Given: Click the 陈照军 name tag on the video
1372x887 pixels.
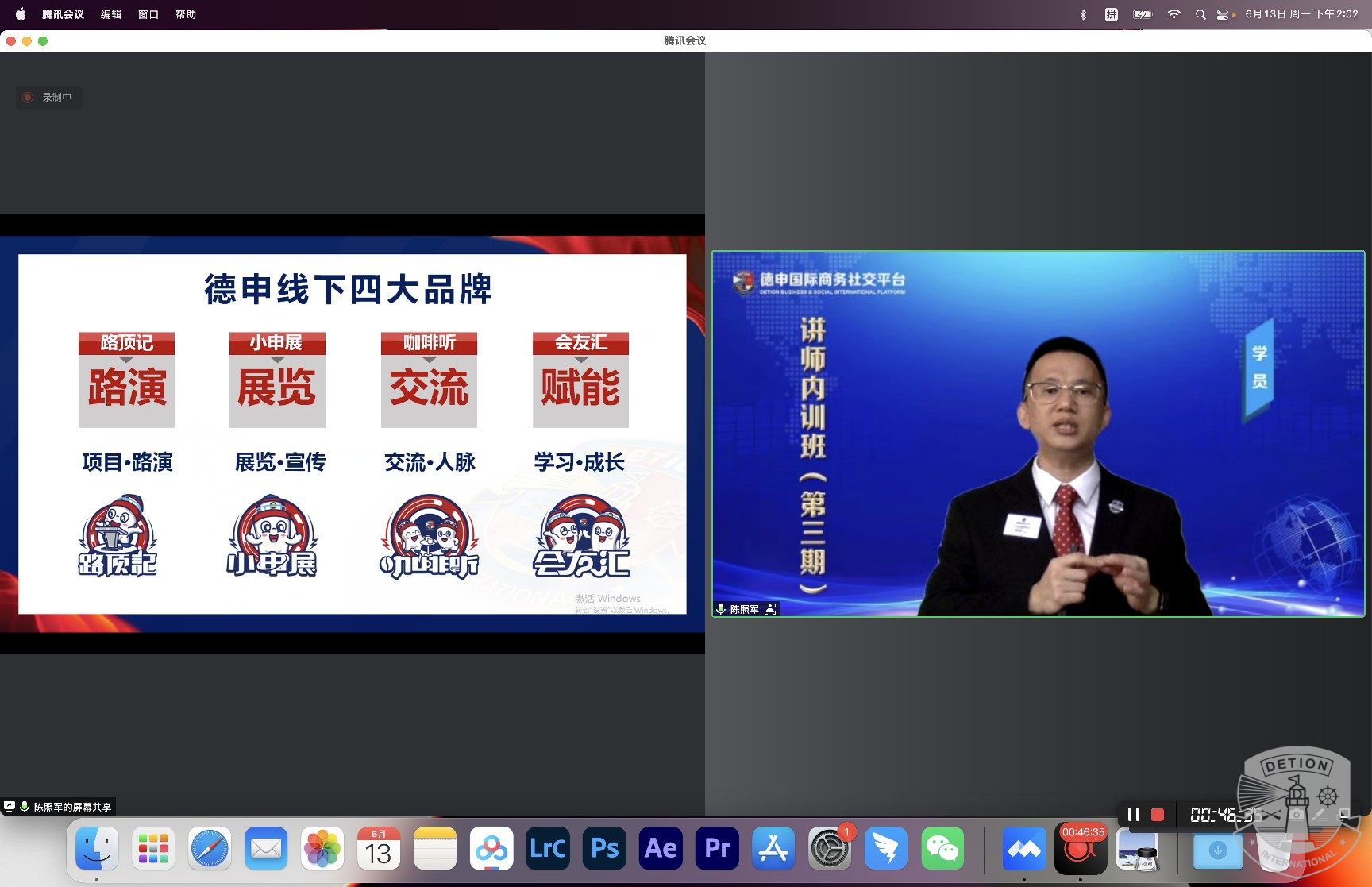Looking at the screenshot, I should coord(745,609).
